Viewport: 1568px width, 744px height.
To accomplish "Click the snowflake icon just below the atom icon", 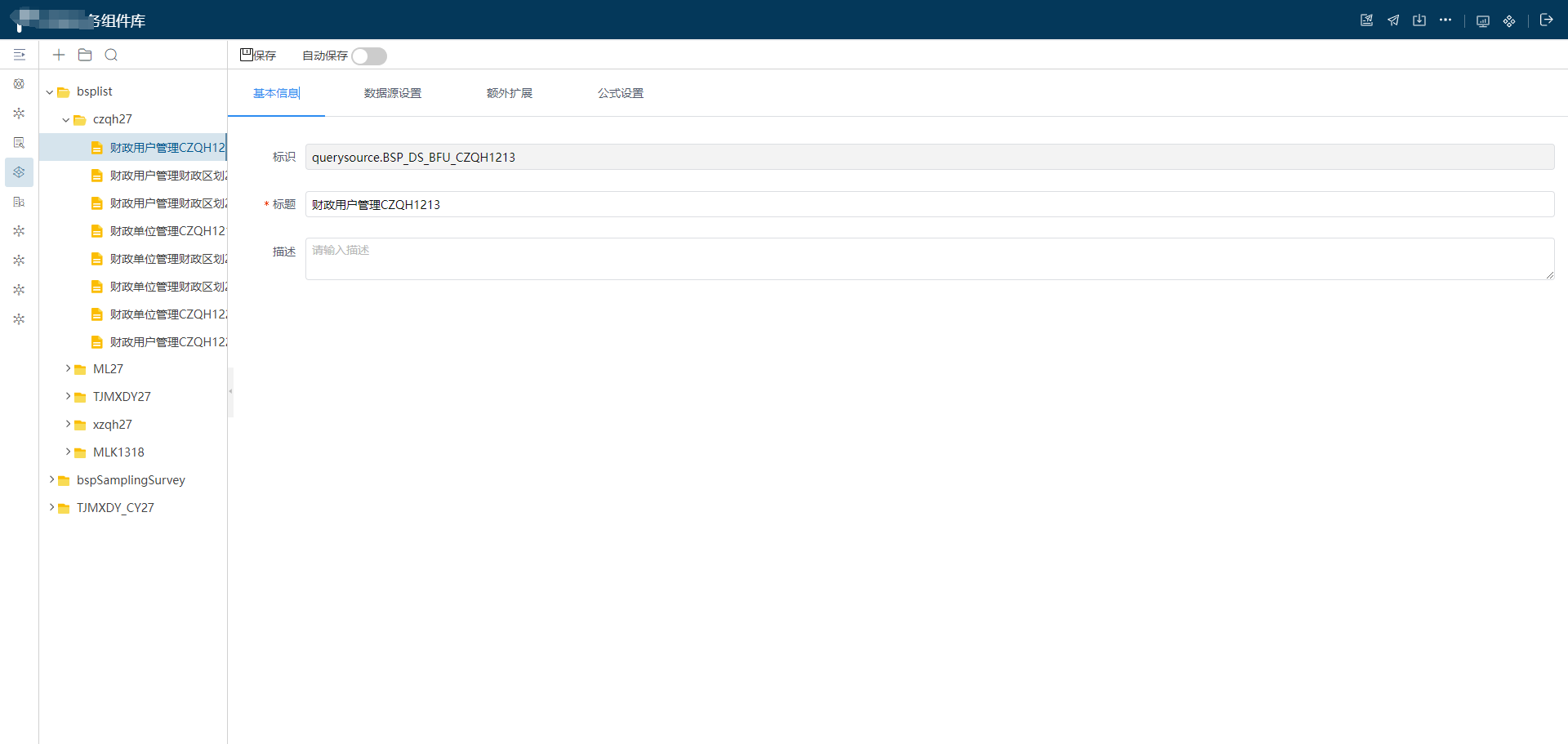I will click(x=19, y=114).
